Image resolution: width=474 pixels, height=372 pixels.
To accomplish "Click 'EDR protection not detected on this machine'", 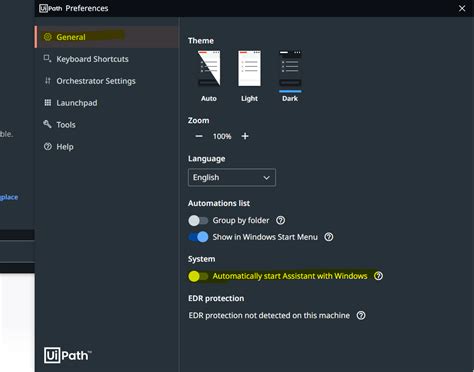I will pyautogui.click(x=269, y=315).
